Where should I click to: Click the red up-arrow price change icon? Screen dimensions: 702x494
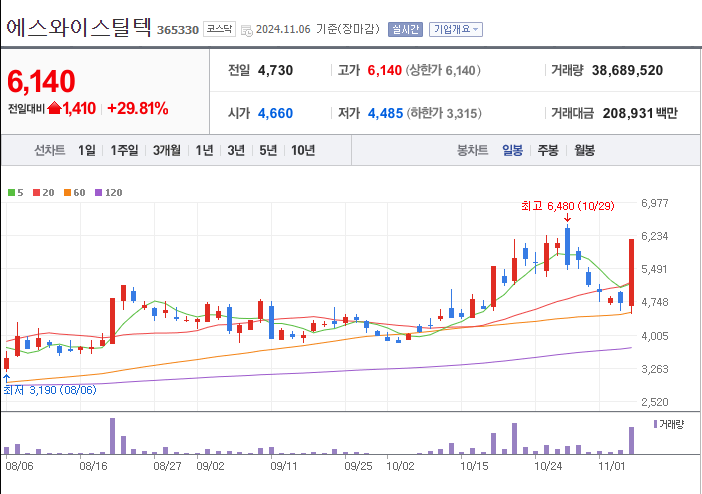tap(54, 108)
